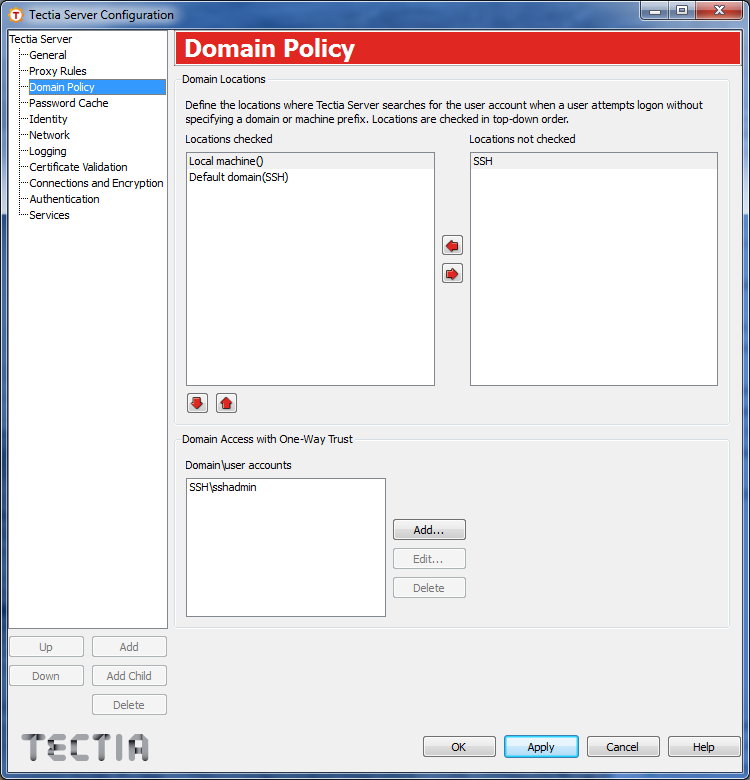Viewport: 750px width, 780px height.
Task: Open Help for this page
Action: [704, 747]
